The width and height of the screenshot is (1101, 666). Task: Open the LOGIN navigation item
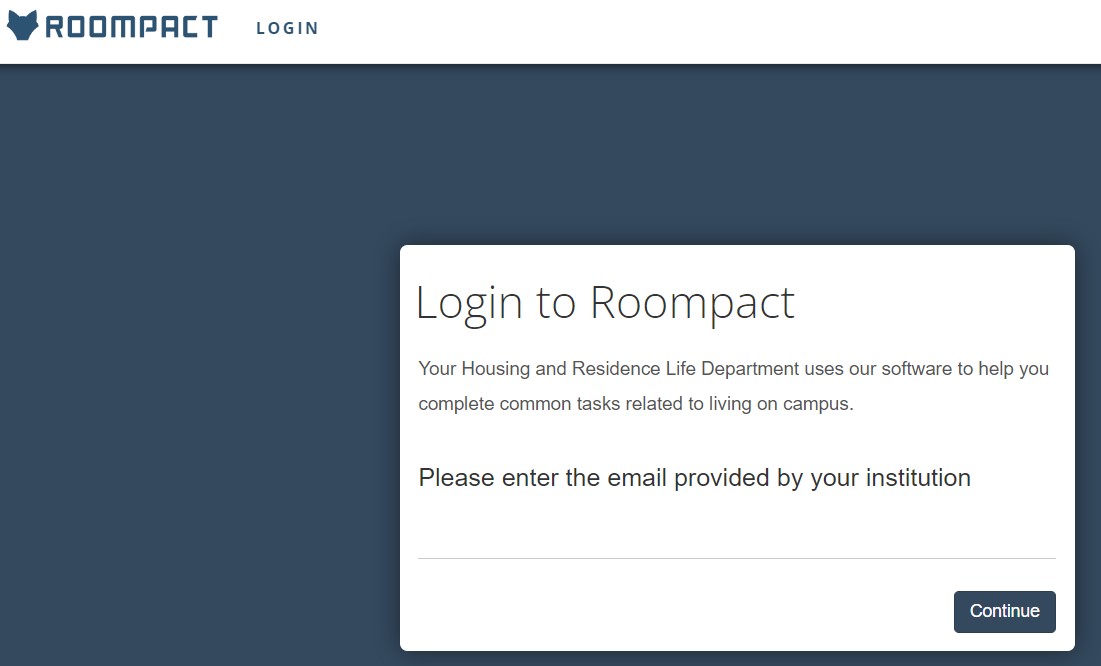(287, 28)
